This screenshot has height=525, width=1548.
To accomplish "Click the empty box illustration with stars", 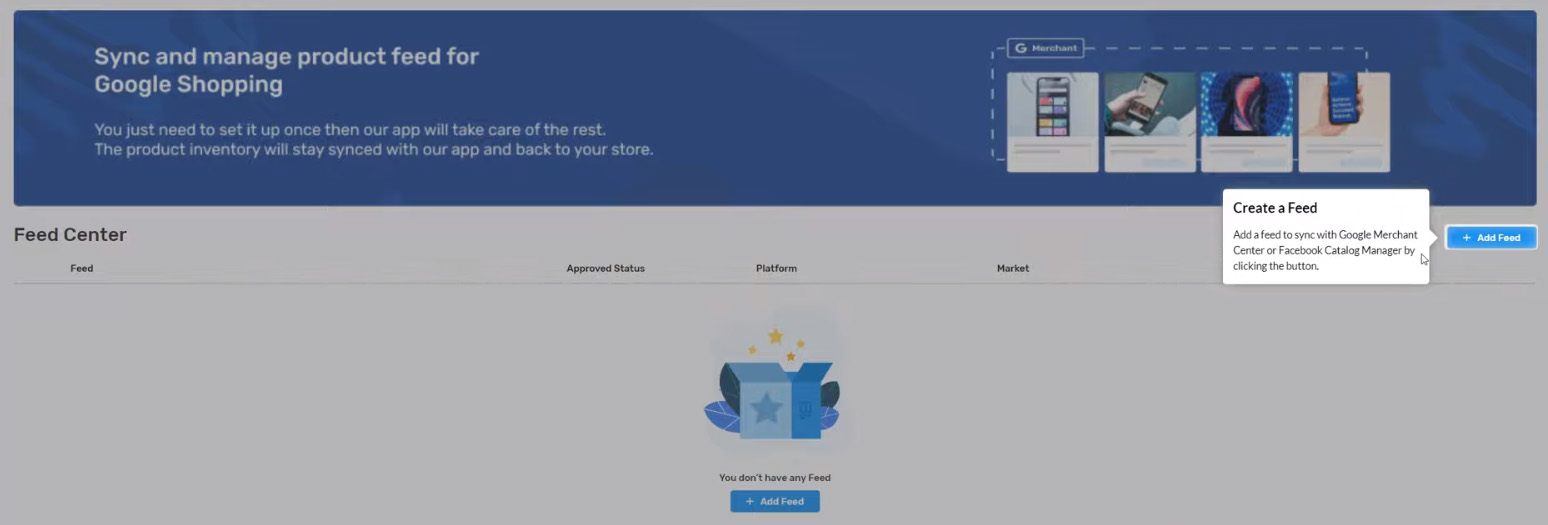I will [x=772, y=385].
